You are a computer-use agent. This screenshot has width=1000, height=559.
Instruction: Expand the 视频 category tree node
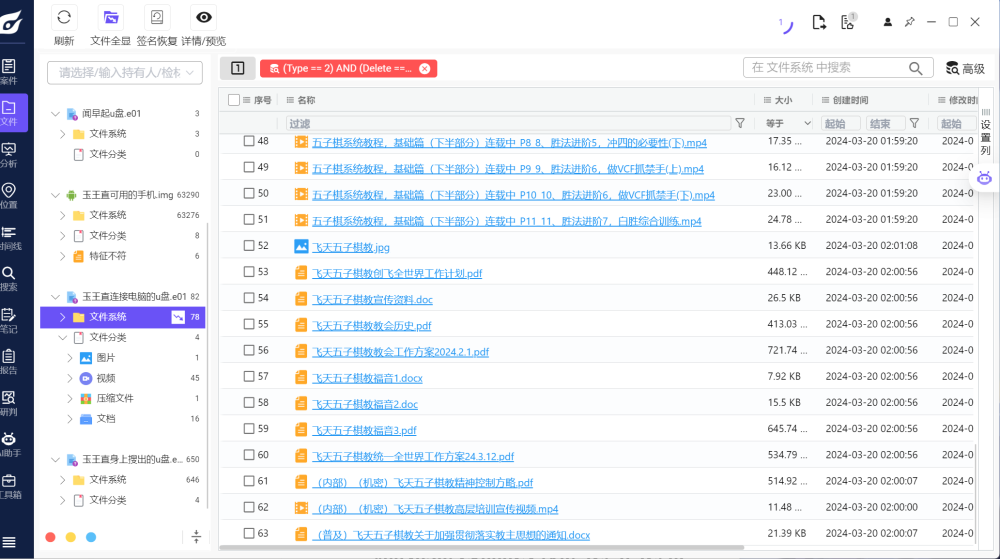69,378
